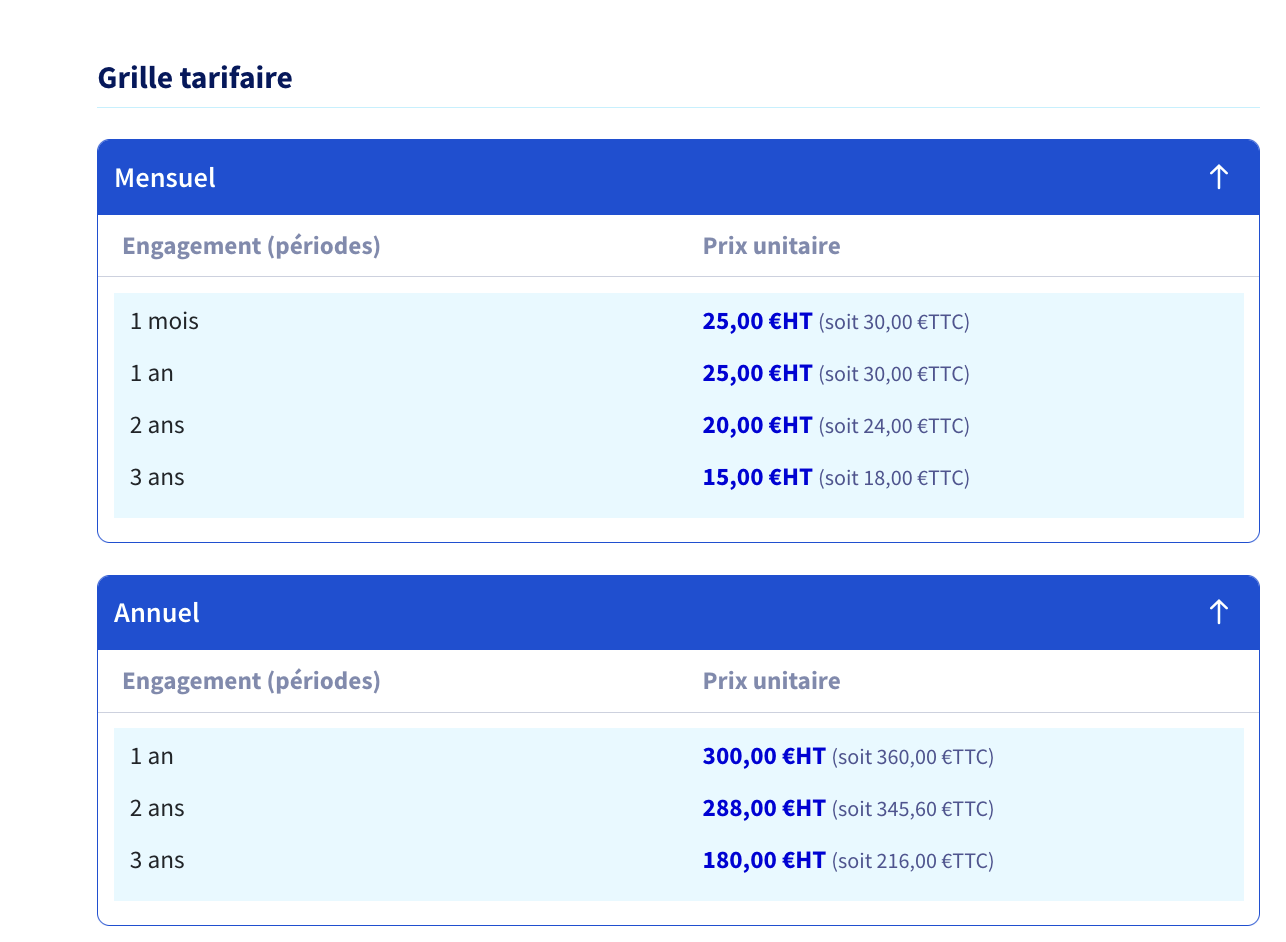This screenshot has width=1286, height=942.
Task: Click the Prix unitaire column header in Annuel
Action: [771, 681]
